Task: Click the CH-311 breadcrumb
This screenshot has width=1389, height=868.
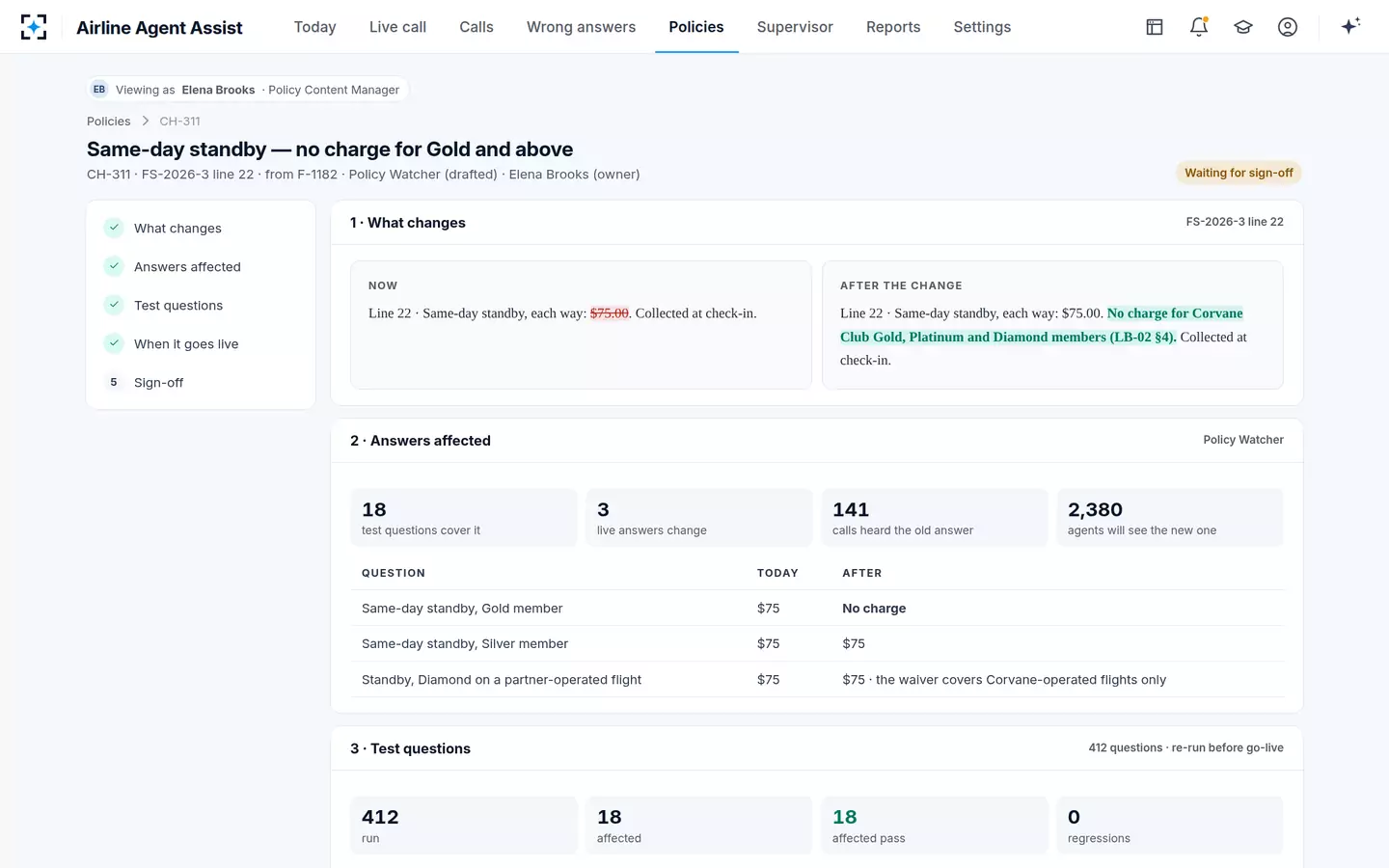Action: click(179, 122)
